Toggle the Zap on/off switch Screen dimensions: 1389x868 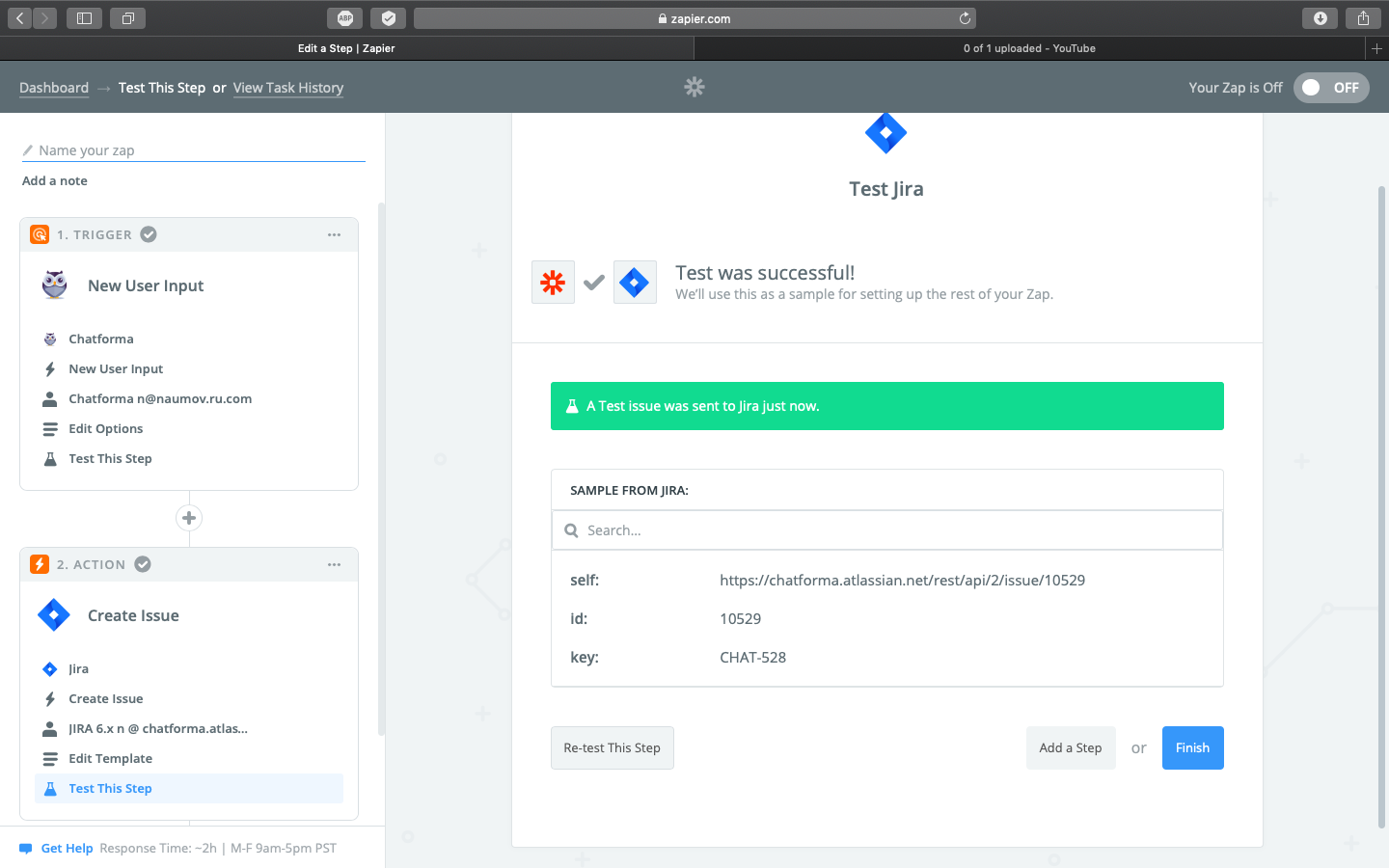[x=1331, y=88]
